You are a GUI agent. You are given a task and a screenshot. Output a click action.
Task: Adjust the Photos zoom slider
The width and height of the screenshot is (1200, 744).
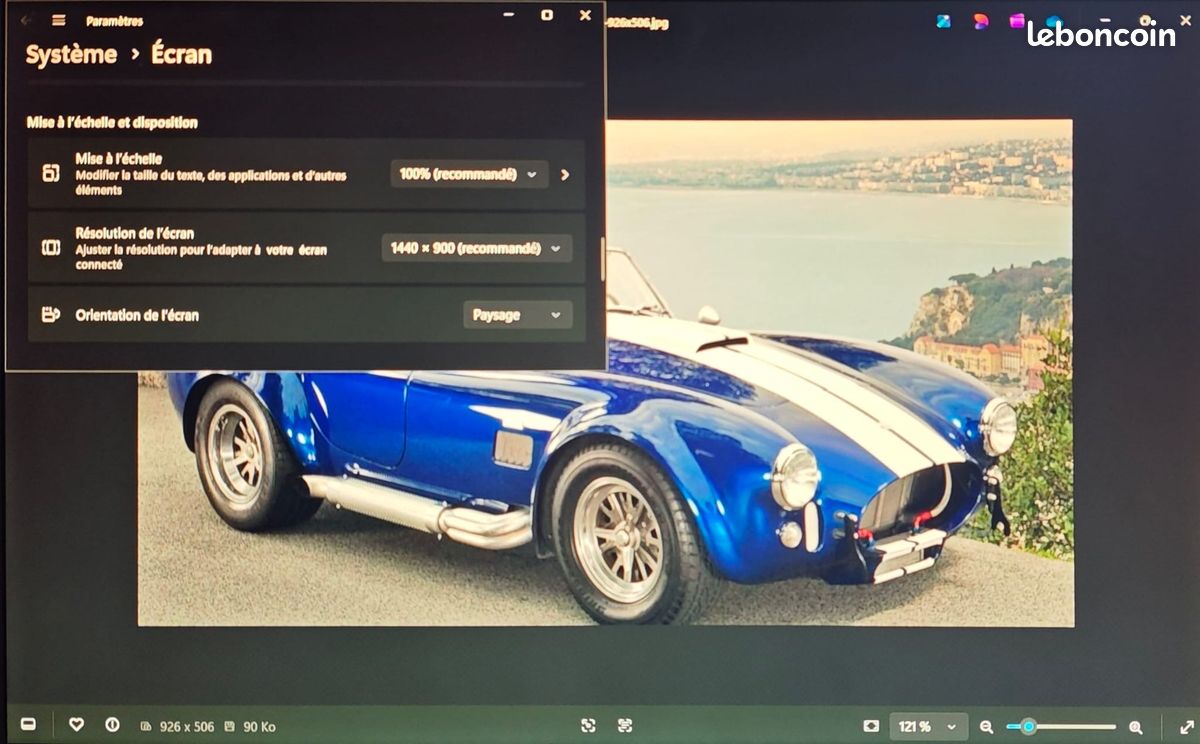[1061, 727]
